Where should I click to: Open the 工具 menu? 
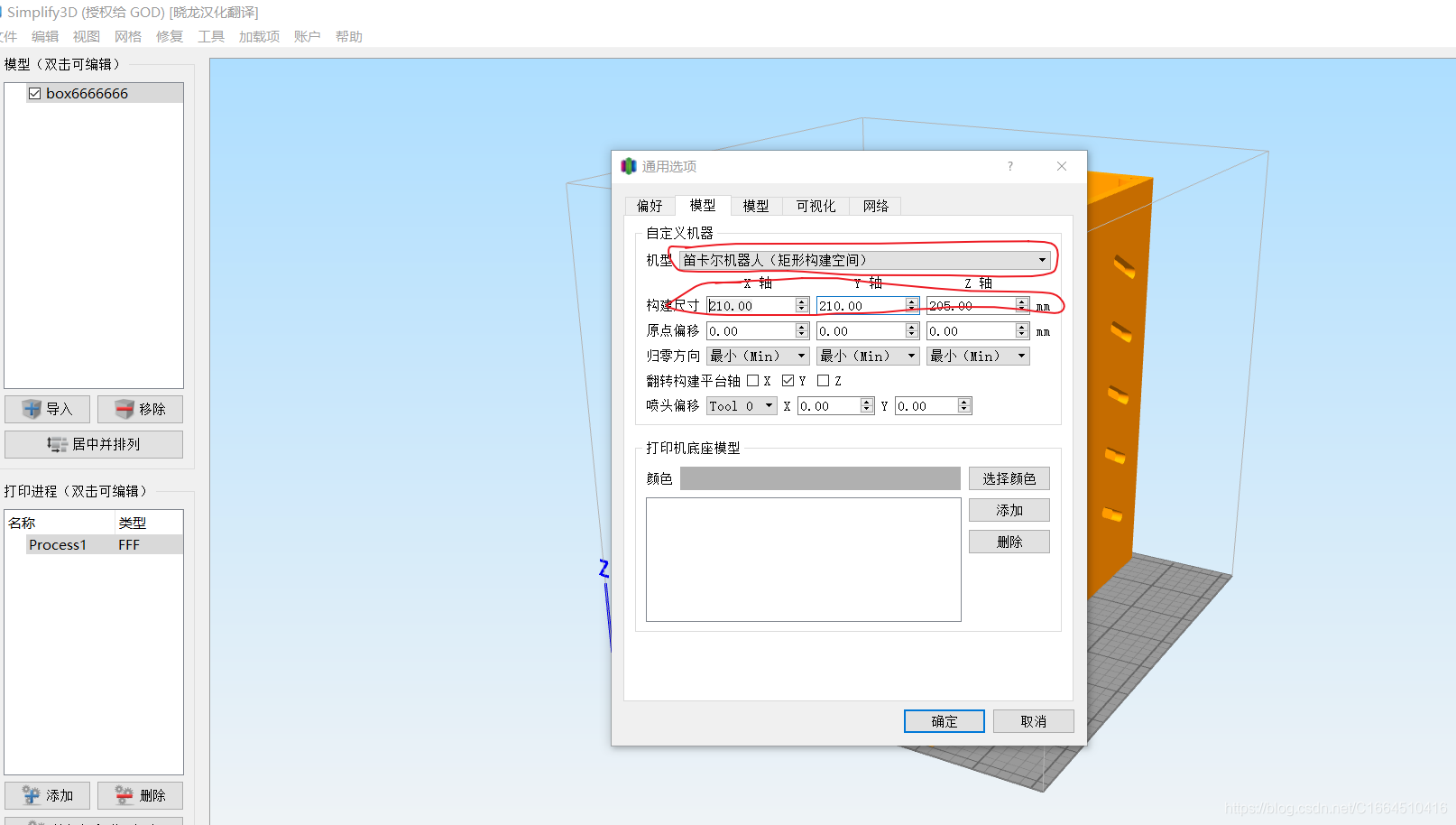click(211, 36)
